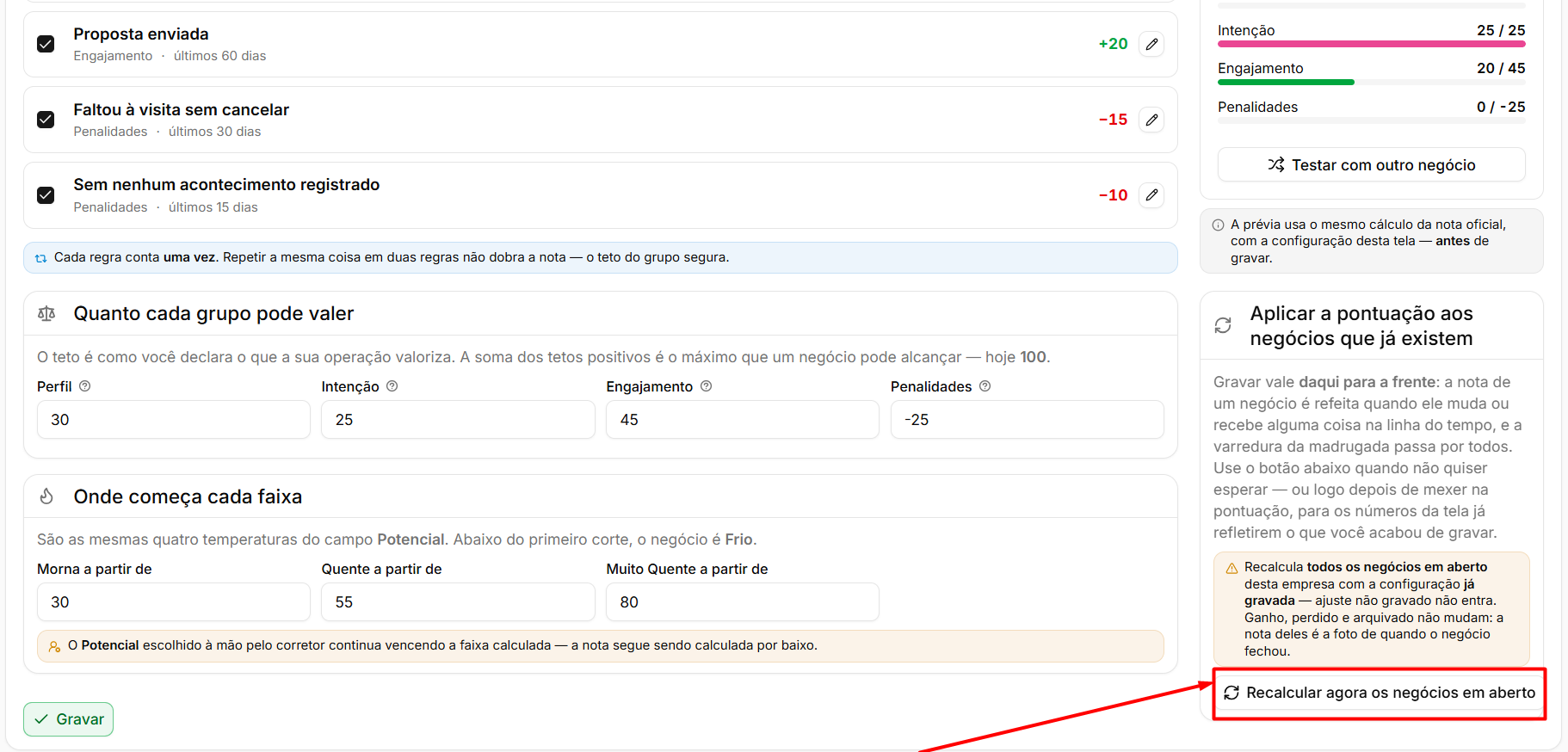Click the green Engajamento progress bar
Image resolution: width=1568 pixels, height=752 pixels.
click(x=1286, y=83)
